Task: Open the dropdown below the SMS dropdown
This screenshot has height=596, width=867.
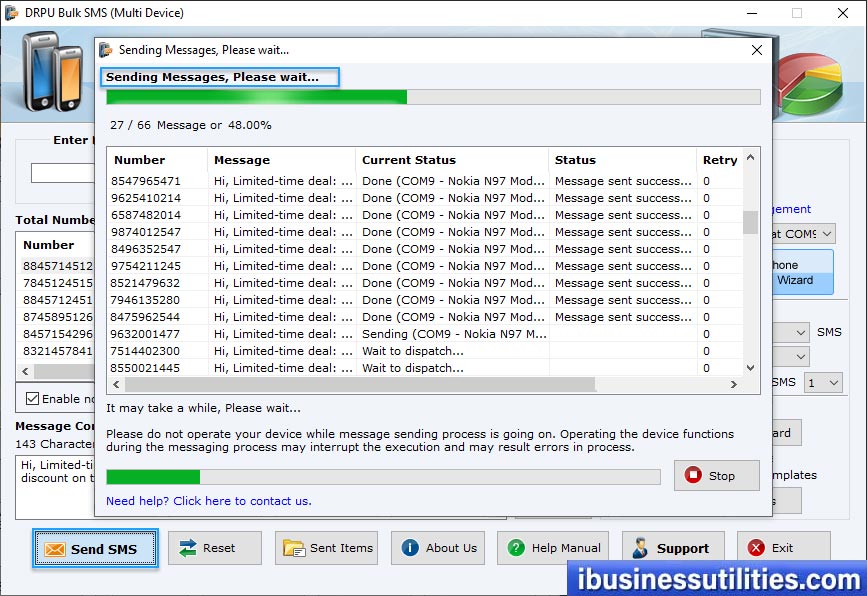Action: pos(801,357)
